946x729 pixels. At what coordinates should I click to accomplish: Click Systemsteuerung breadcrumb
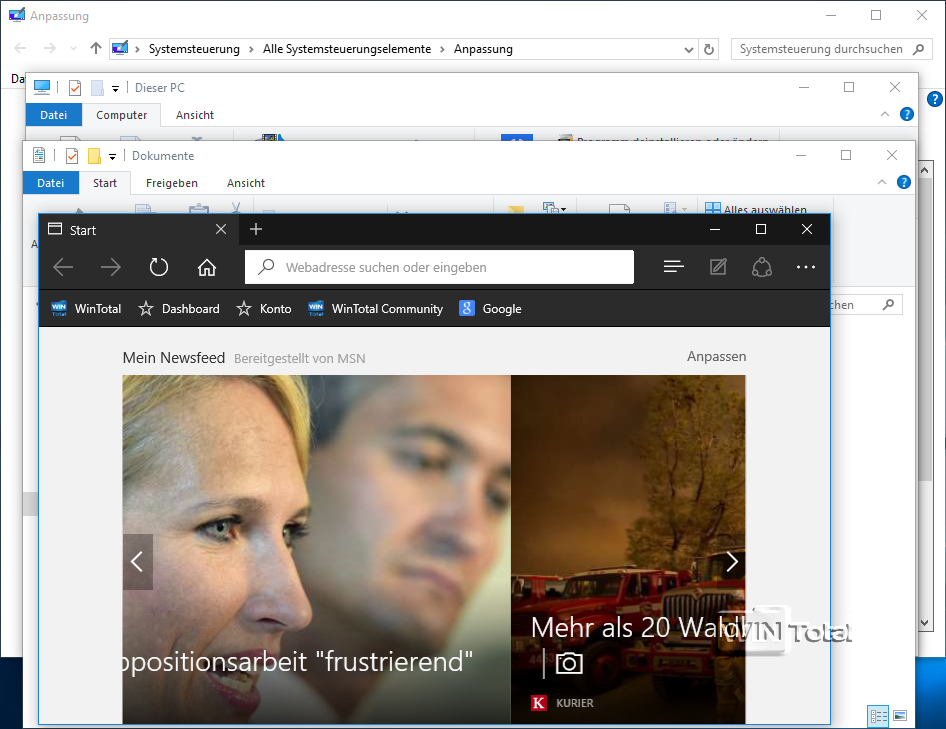pyautogui.click(x=194, y=49)
